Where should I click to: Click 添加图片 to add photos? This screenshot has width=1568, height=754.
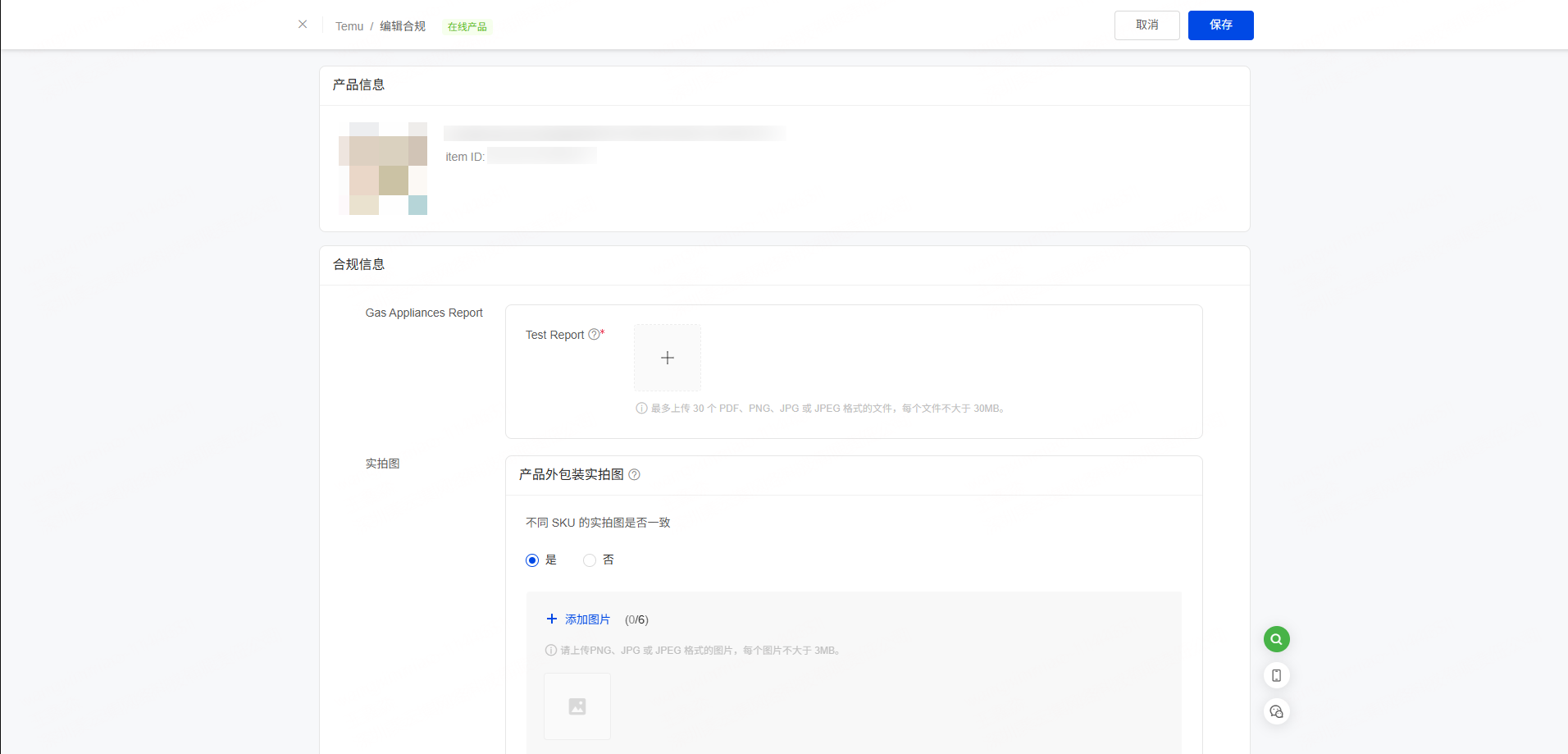[x=578, y=619]
